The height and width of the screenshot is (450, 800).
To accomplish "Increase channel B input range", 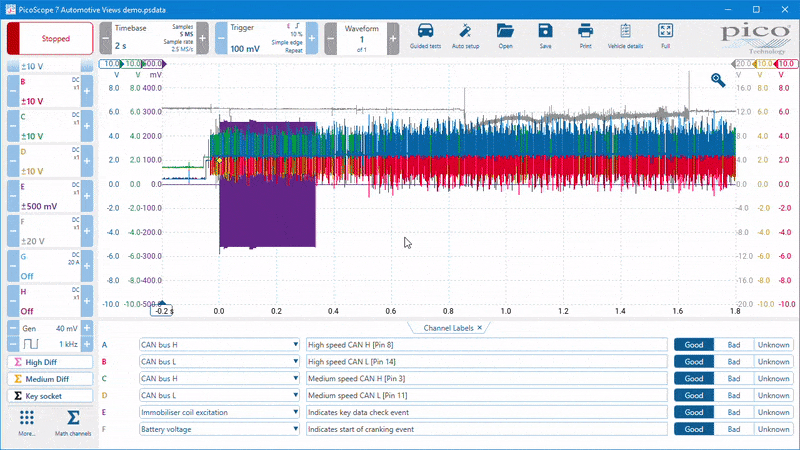I will pyautogui.click(x=87, y=91).
